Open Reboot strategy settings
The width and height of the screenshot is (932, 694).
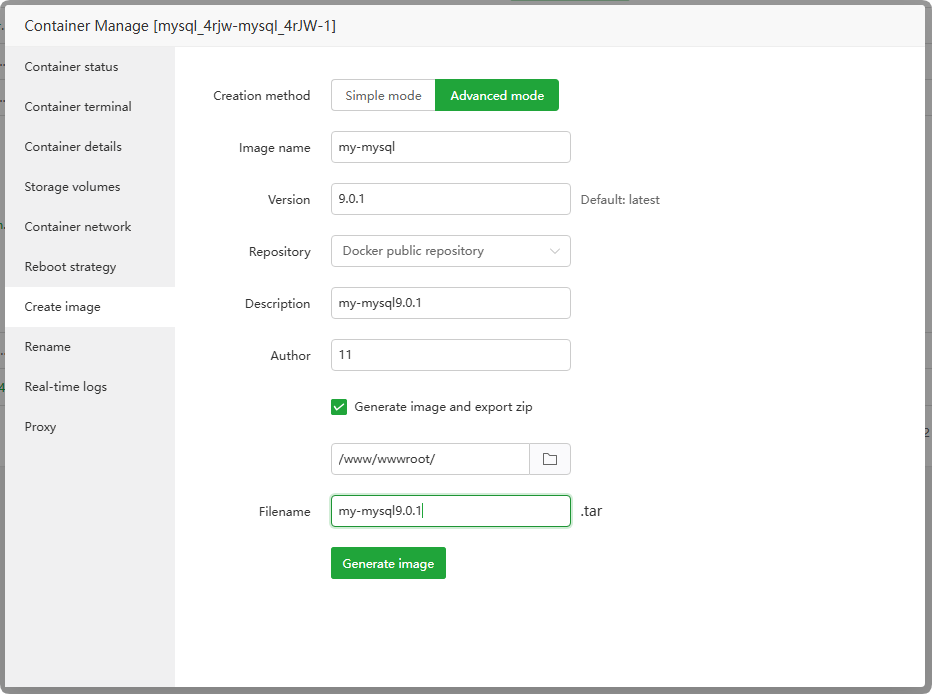pyautogui.click(x=70, y=267)
